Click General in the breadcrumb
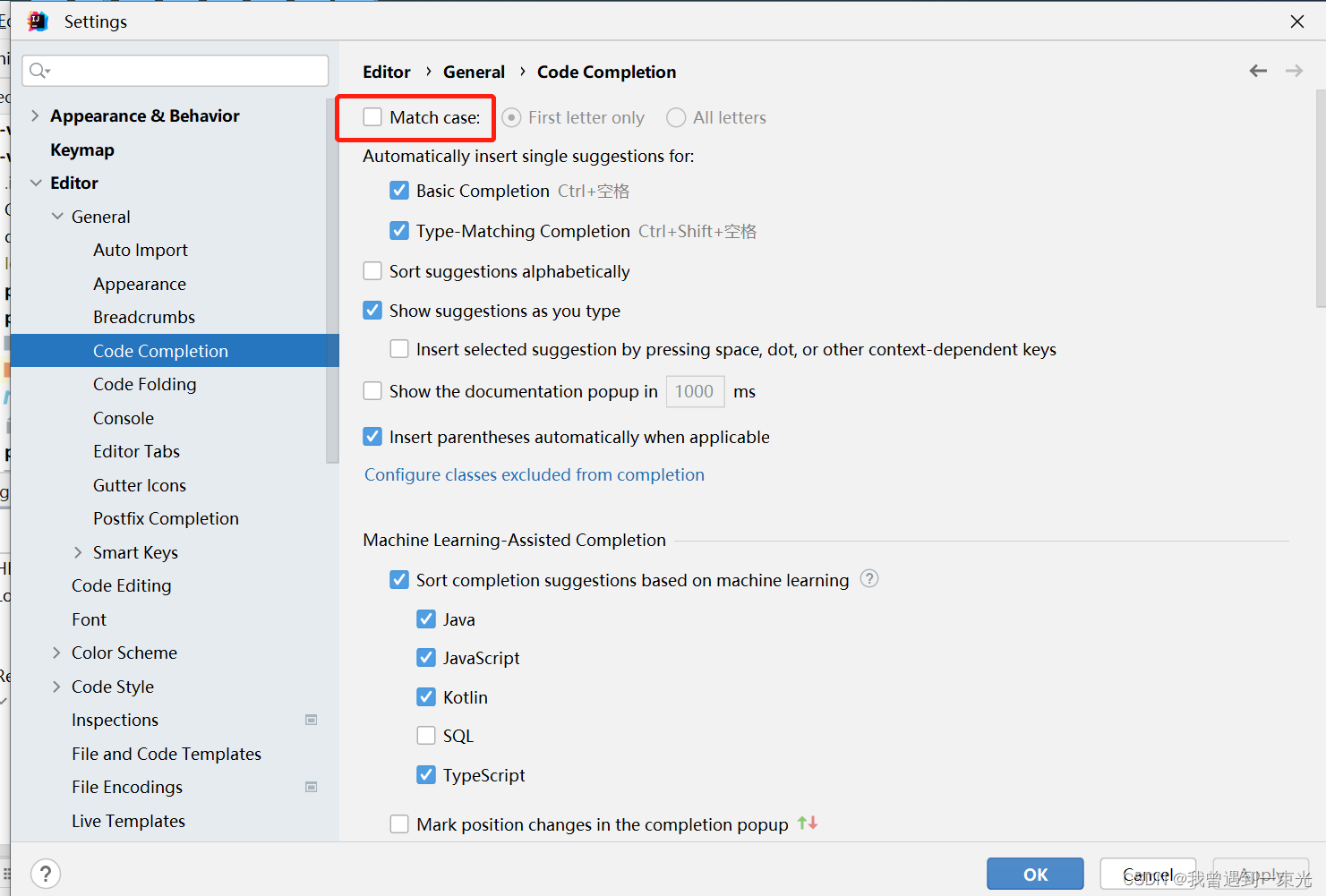Screen dimensions: 1326x896 pyautogui.click(x=474, y=72)
